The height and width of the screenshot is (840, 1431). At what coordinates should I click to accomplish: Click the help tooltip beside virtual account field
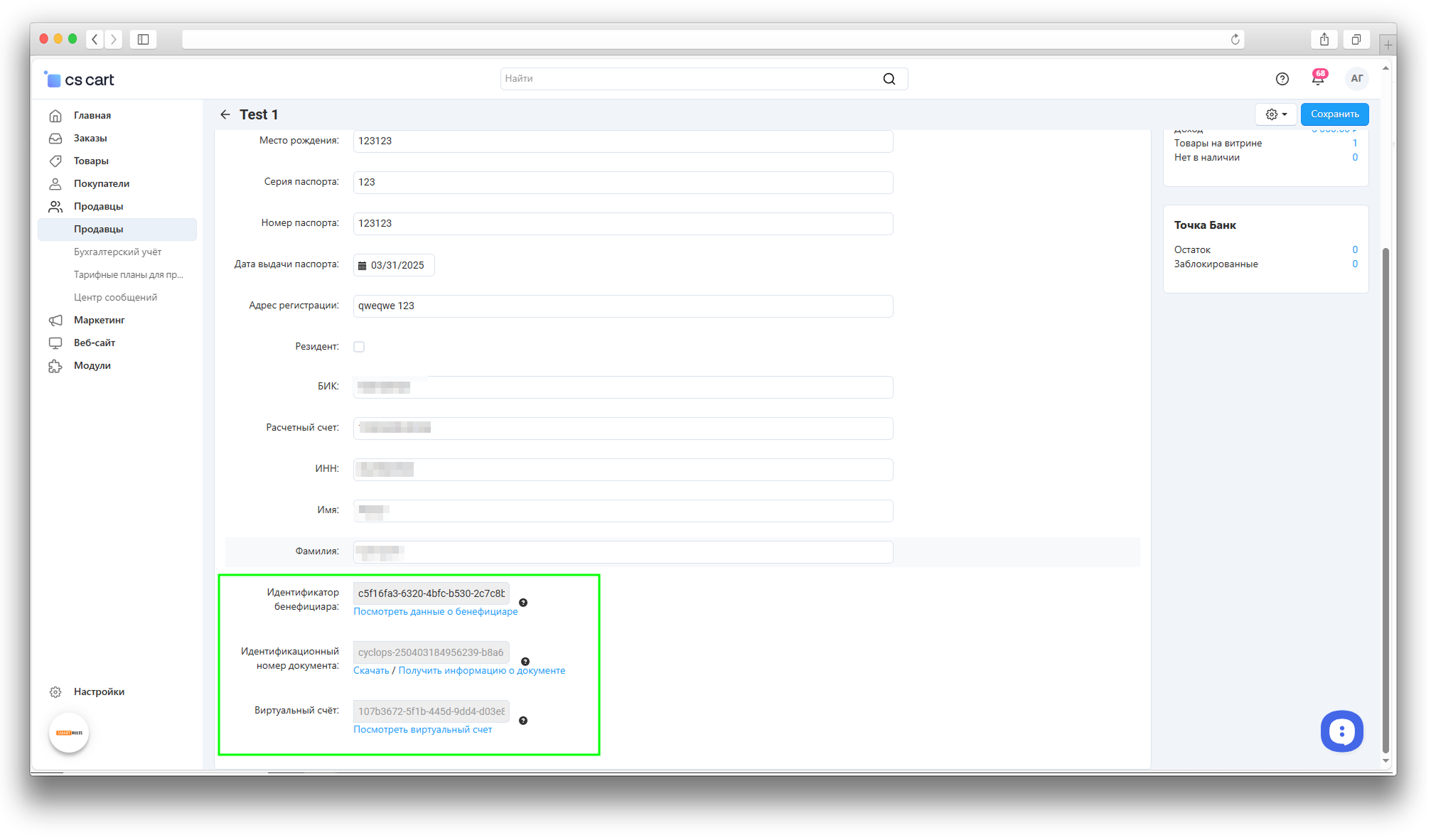[x=523, y=721]
